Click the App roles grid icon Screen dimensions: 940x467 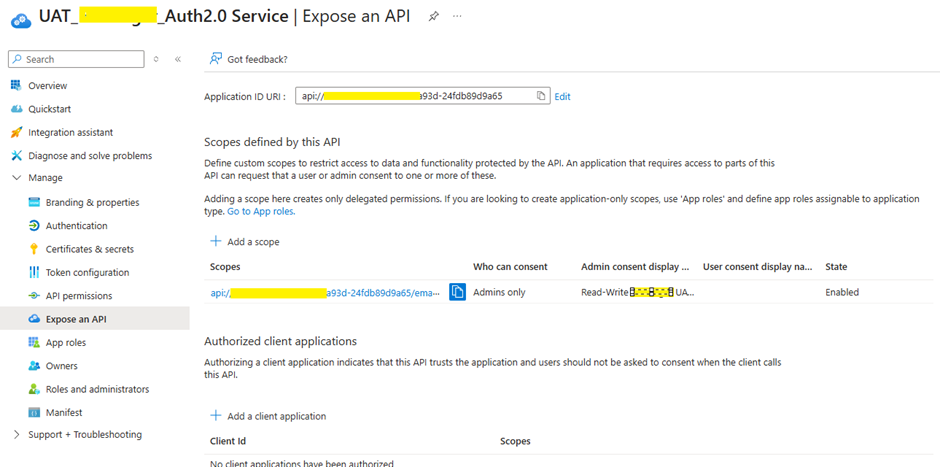[34, 342]
